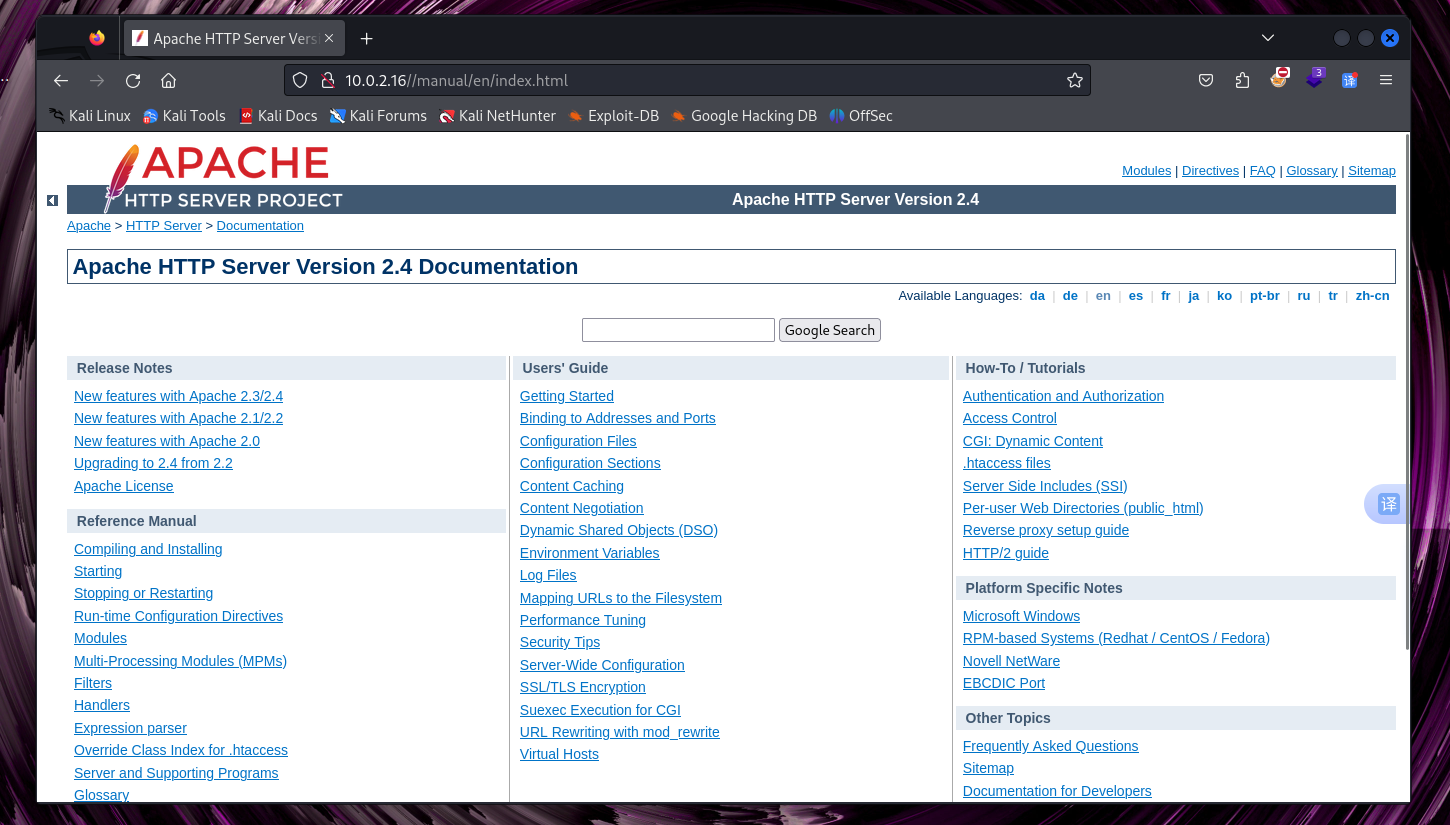Open the Exploit-DB bookmark
Image resolution: width=1450 pixels, height=825 pixels.
(613, 116)
